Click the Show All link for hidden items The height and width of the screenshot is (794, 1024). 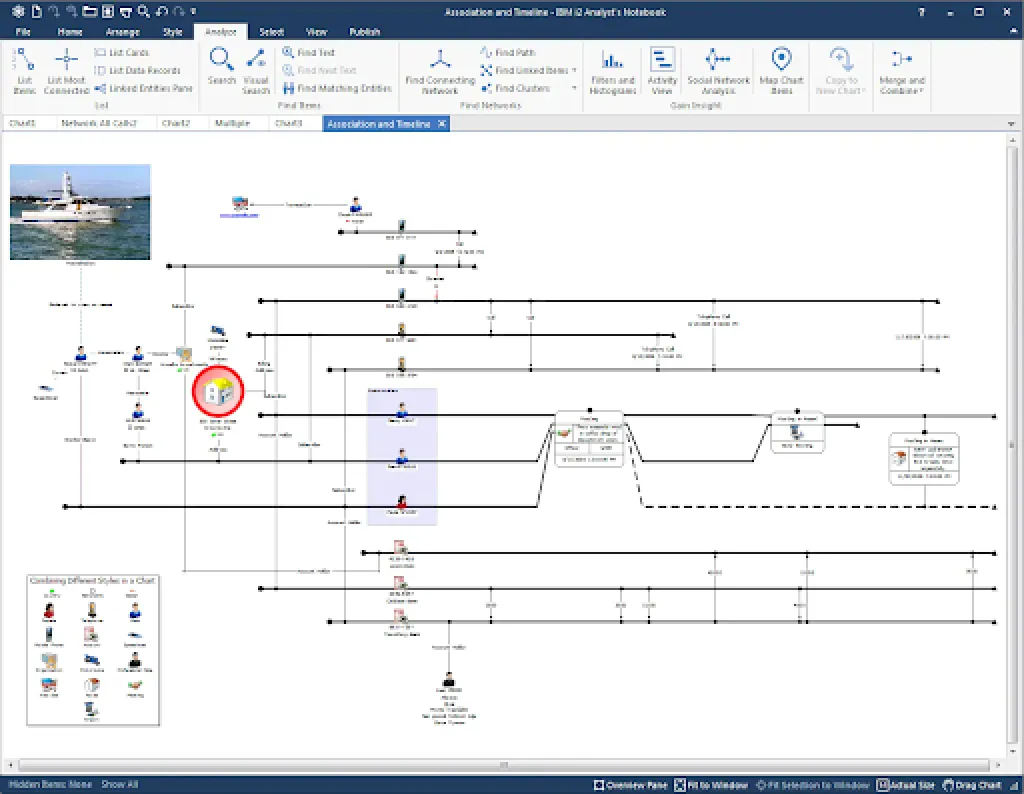pos(119,784)
